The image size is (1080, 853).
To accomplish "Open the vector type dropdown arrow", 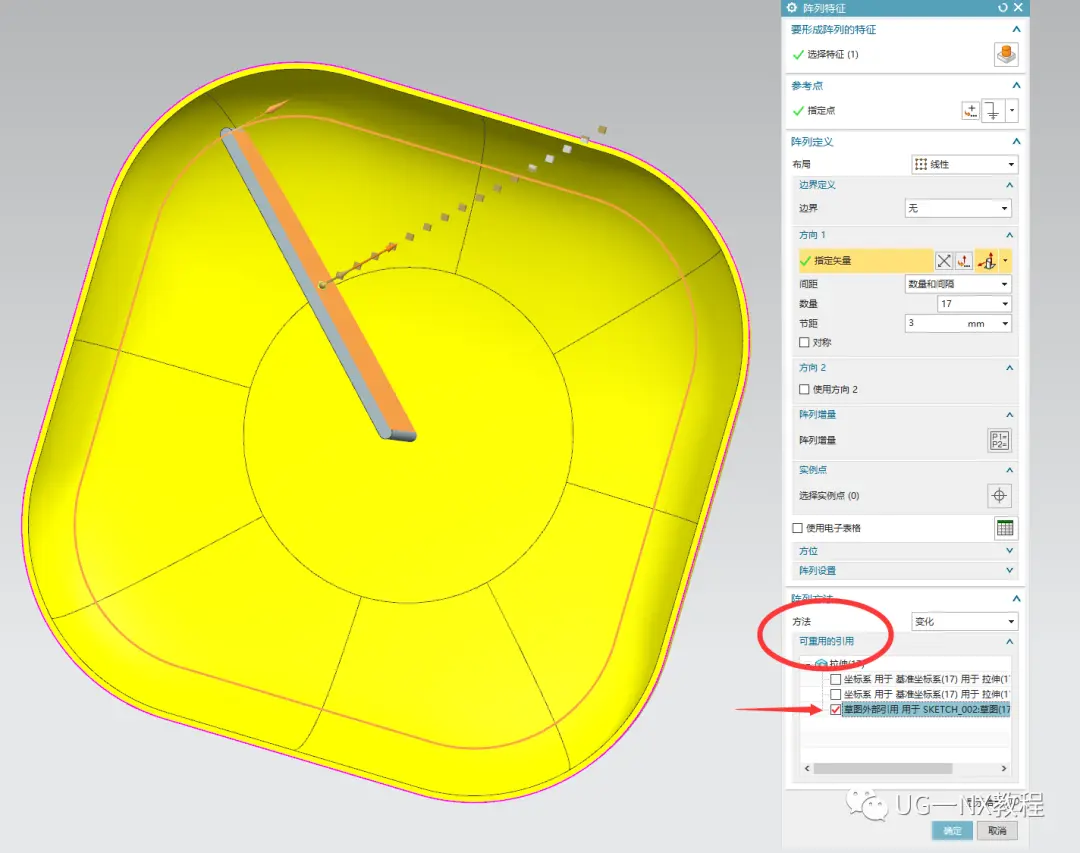I will [1006, 260].
